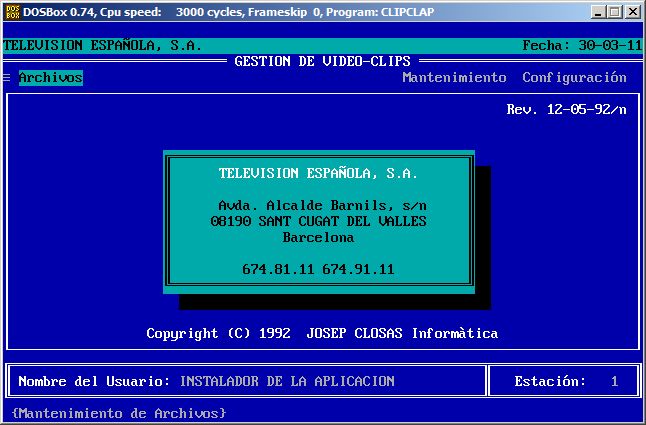This screenshot has height=425, width=646.
Task: Maximize the DOSBox window
Action: pos(614,12)
